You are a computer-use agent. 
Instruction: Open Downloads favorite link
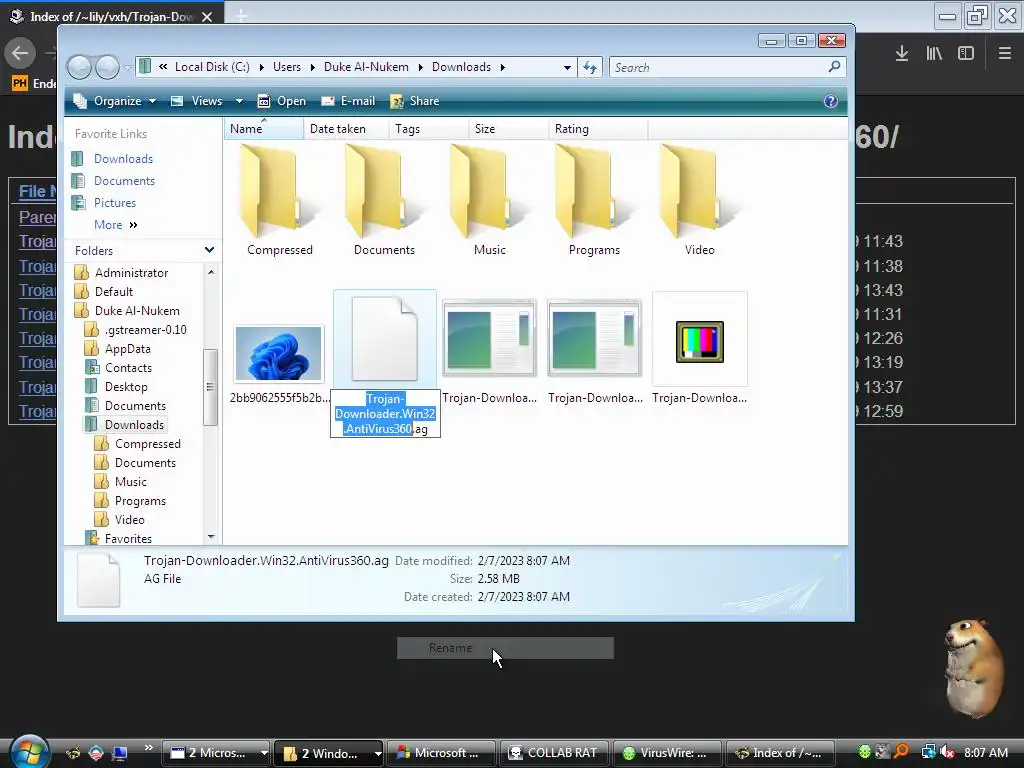click(123, 159)
